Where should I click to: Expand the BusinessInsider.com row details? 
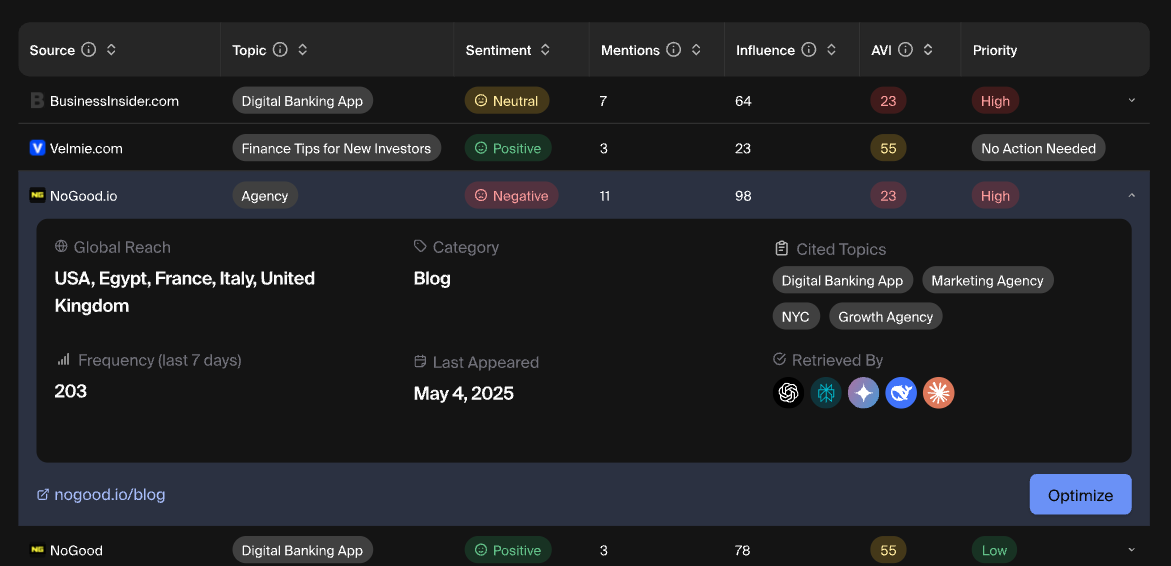[1132, 101]
